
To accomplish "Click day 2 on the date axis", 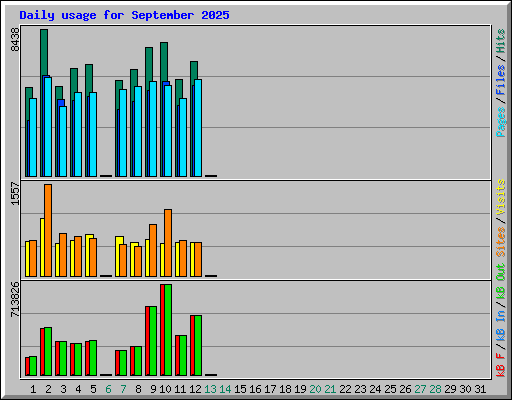I will [48, 389].
